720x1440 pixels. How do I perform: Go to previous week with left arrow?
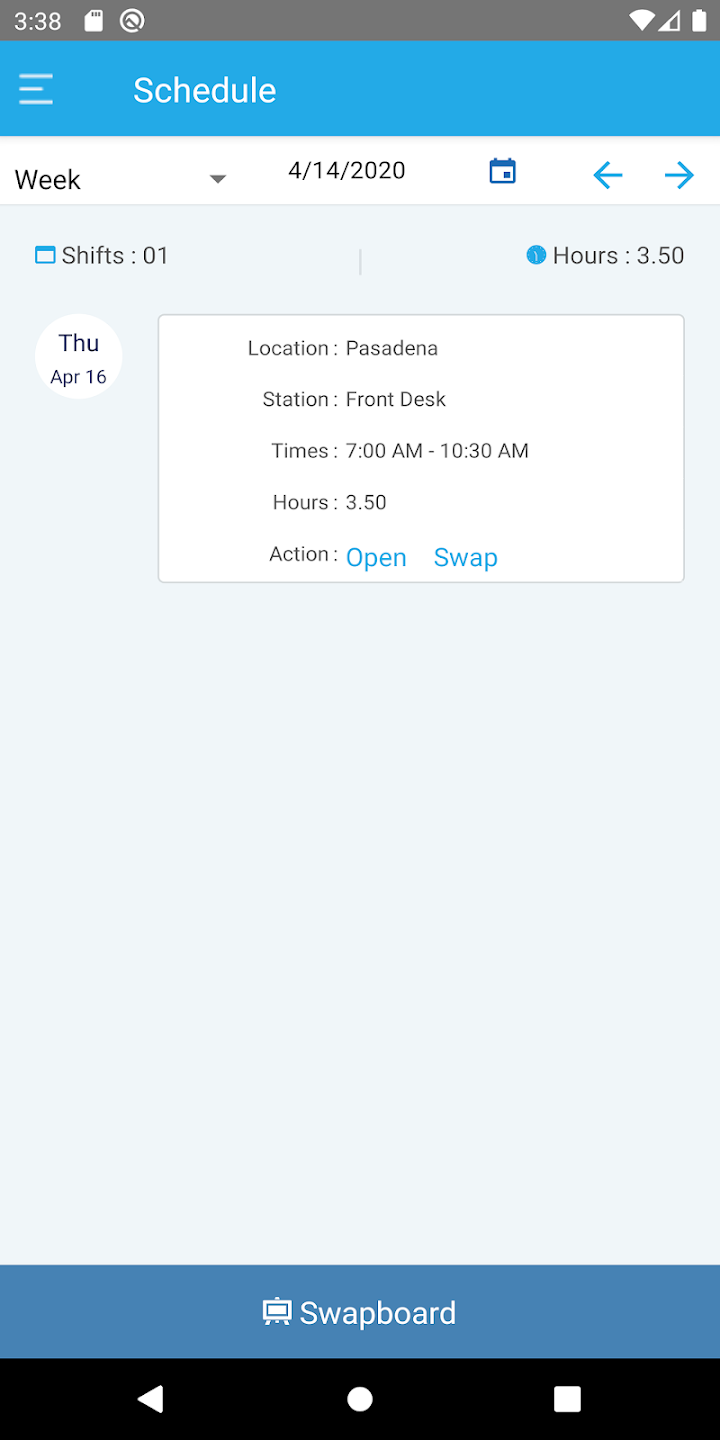(607, 176)
